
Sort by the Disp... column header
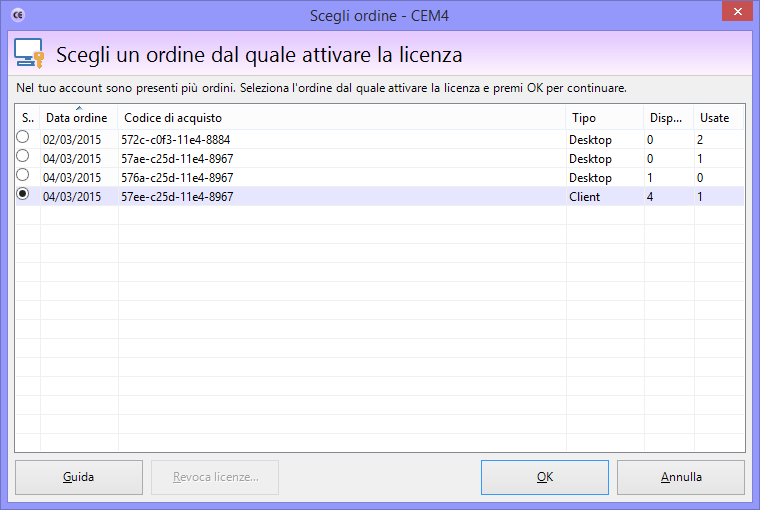click(x=669, y=118)
